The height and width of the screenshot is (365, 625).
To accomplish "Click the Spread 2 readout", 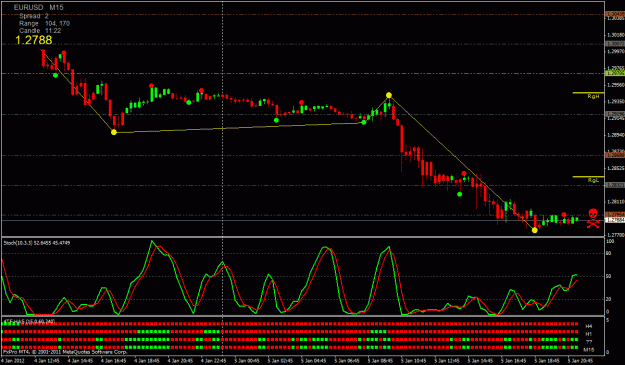I will point(34,16).
